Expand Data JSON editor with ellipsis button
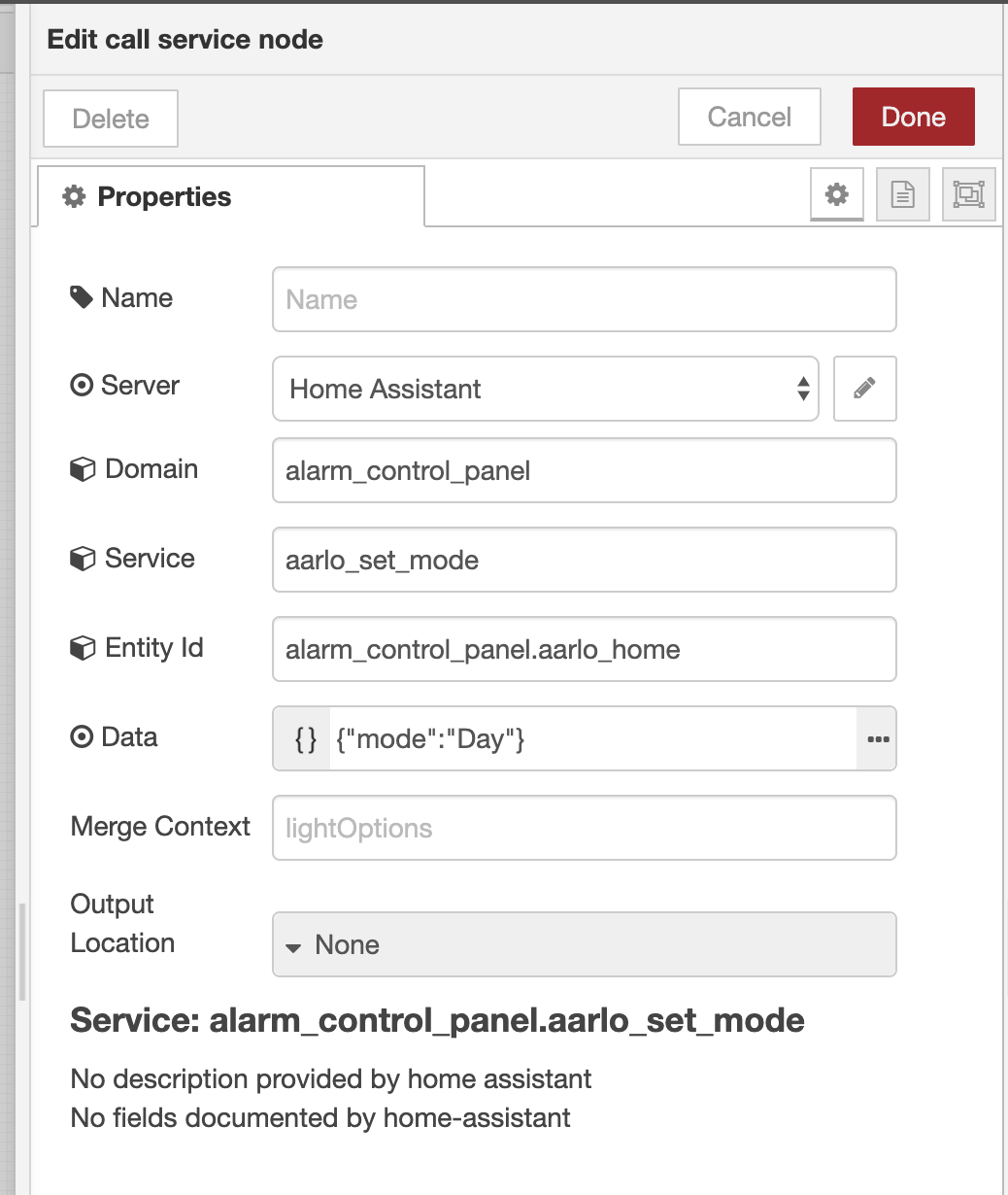 (x=878, y=739)
